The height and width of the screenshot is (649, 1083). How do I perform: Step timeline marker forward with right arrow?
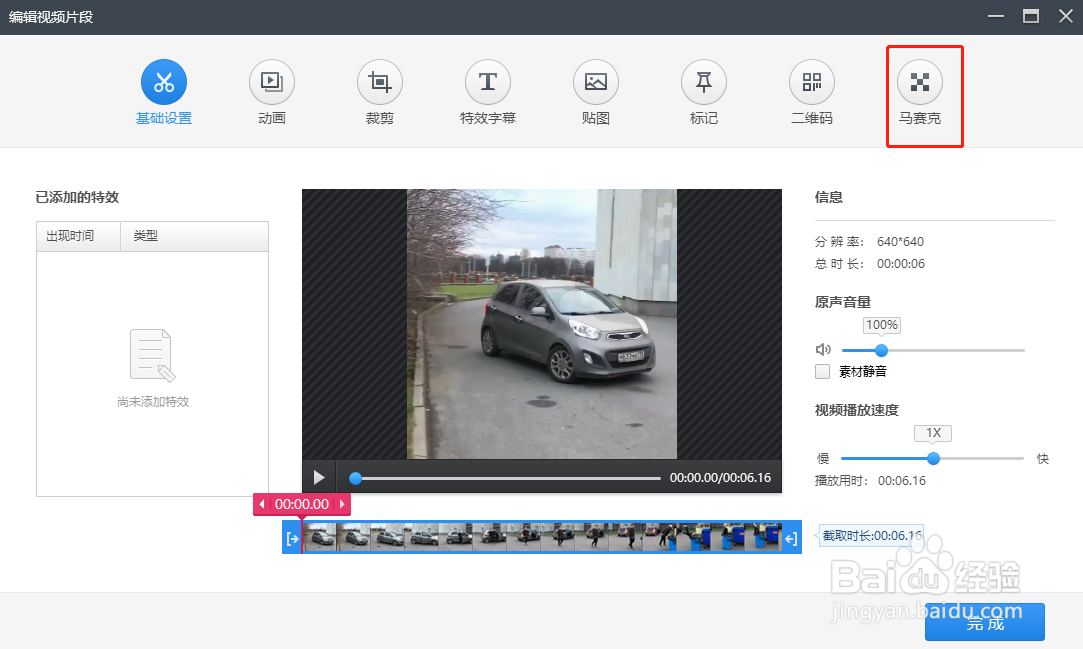coord(342,504)
